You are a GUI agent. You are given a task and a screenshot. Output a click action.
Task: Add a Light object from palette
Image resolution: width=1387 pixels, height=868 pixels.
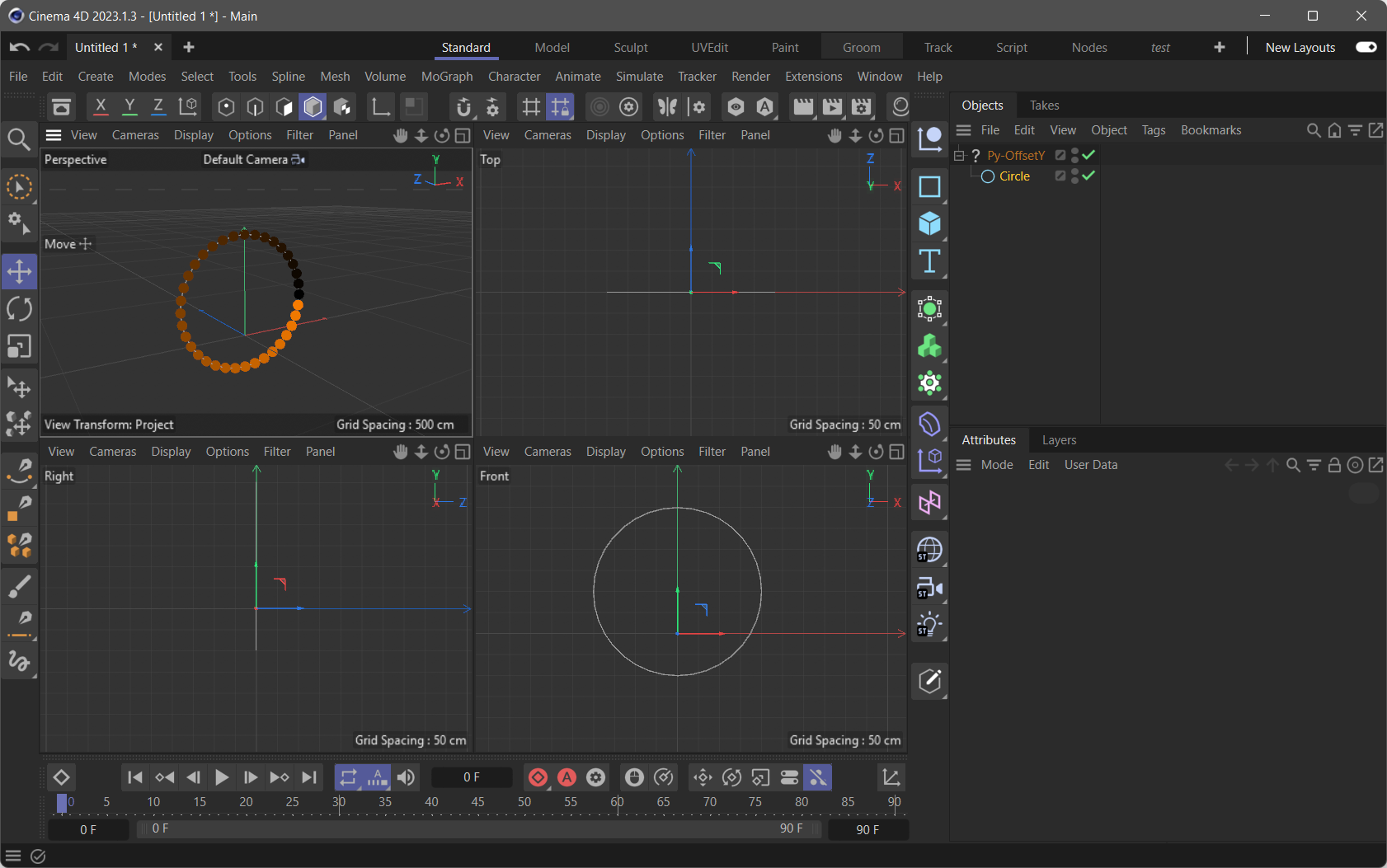[x=929, y=624]
